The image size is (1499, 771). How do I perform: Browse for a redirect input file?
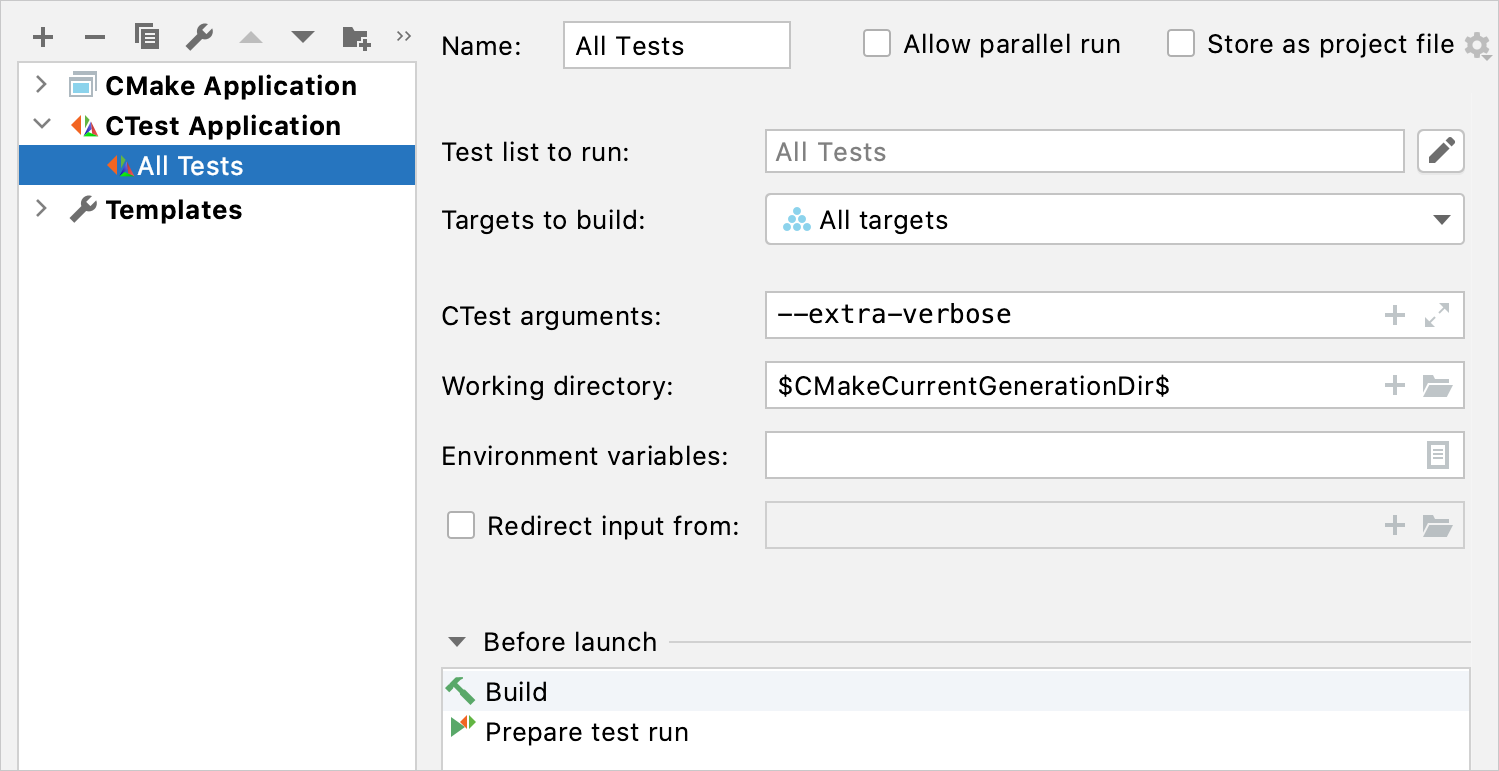1438,525
